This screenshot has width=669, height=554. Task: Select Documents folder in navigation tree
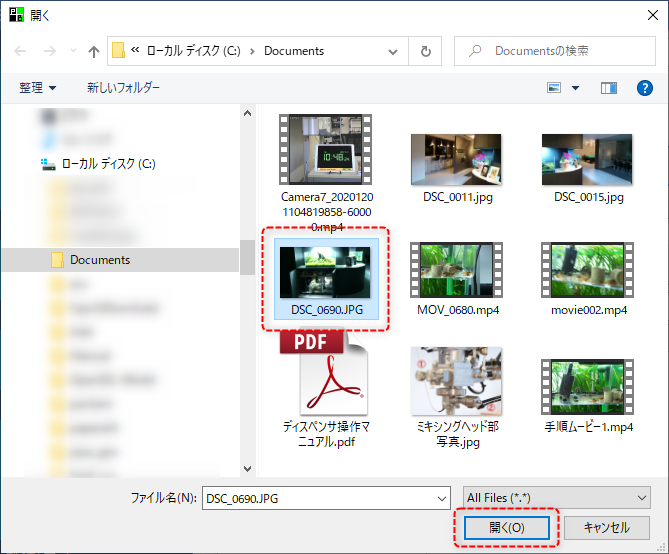[99, 260]
